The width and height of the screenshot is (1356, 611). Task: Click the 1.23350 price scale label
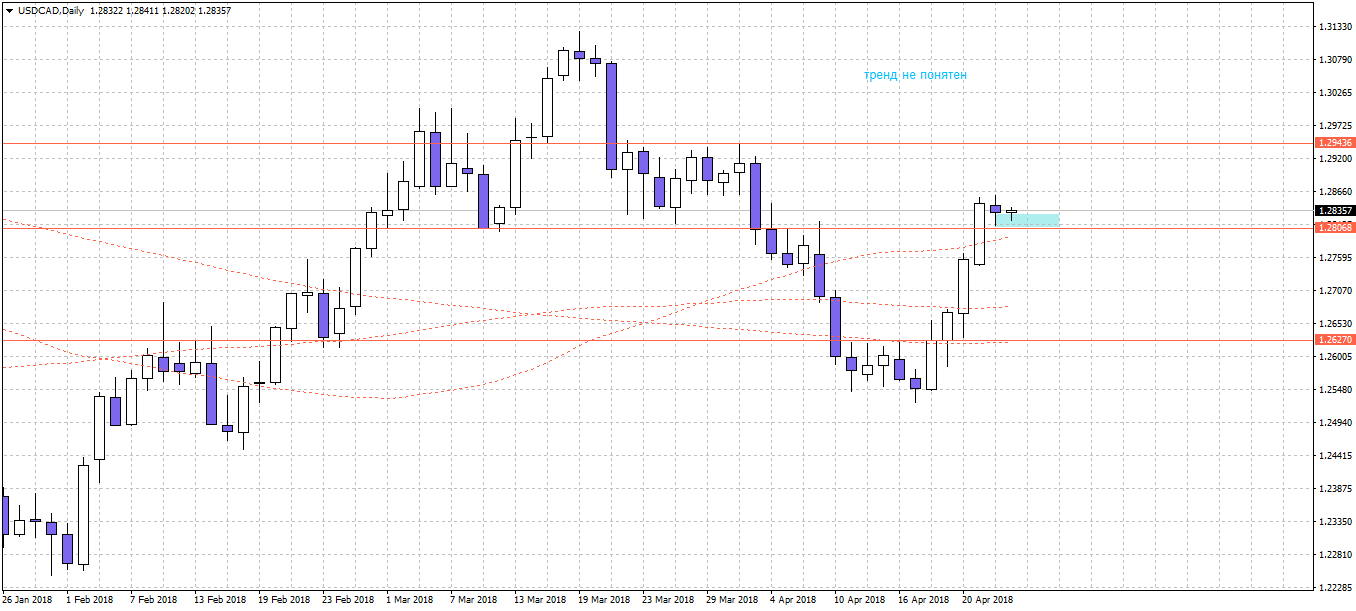pyautogui.click(x=1336, y=521)
